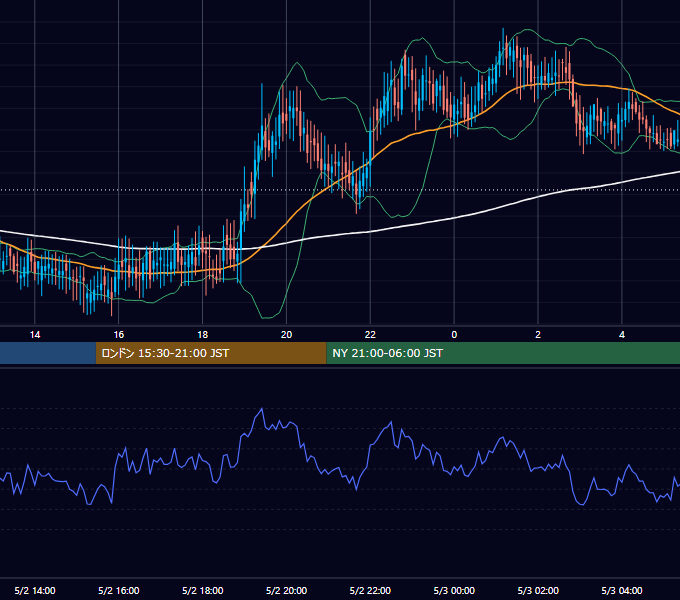Click the 5/3 02:00 date label

pos(538,590)
